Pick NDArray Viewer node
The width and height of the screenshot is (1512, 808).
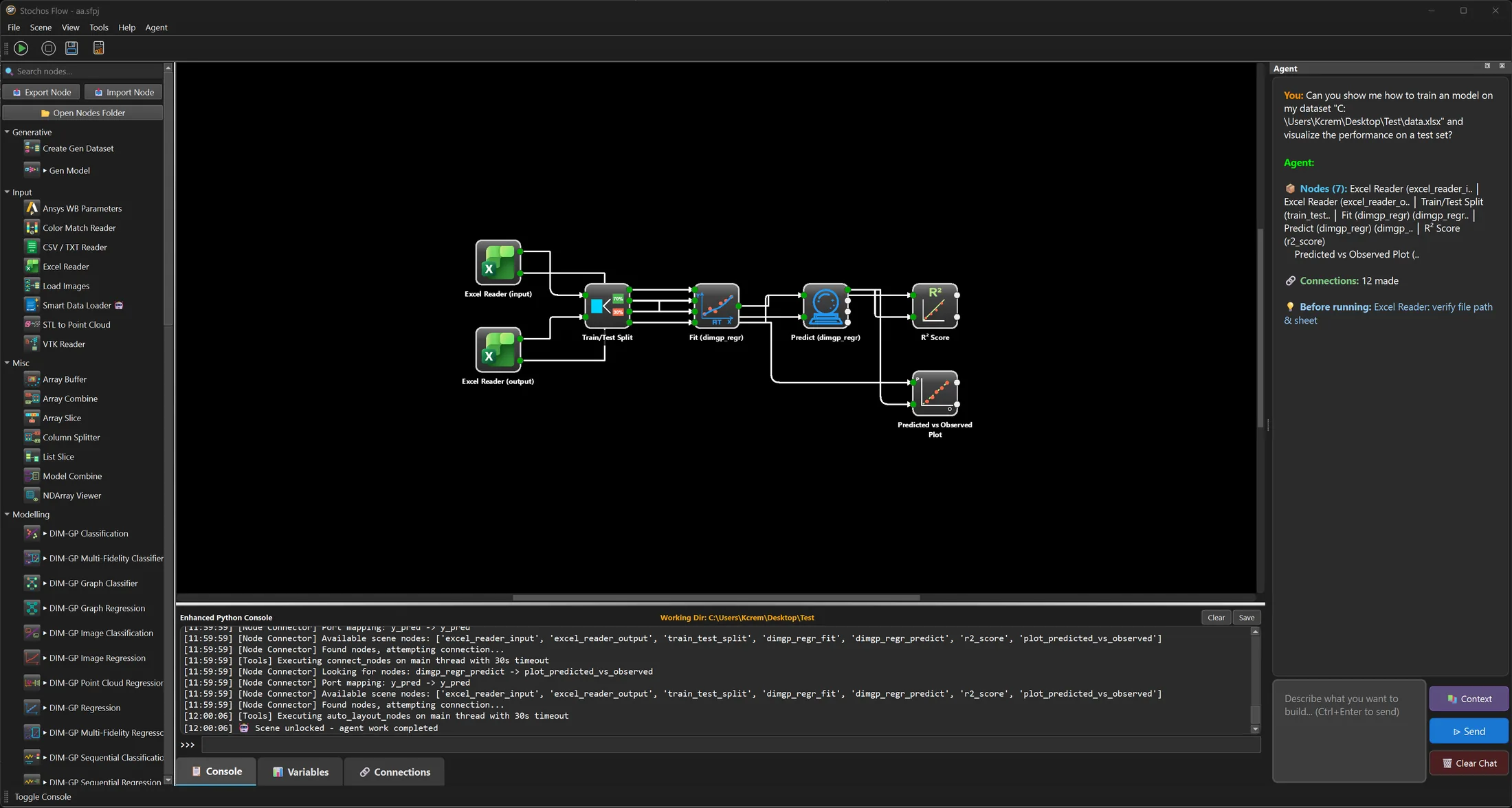[x=71, y=495]
